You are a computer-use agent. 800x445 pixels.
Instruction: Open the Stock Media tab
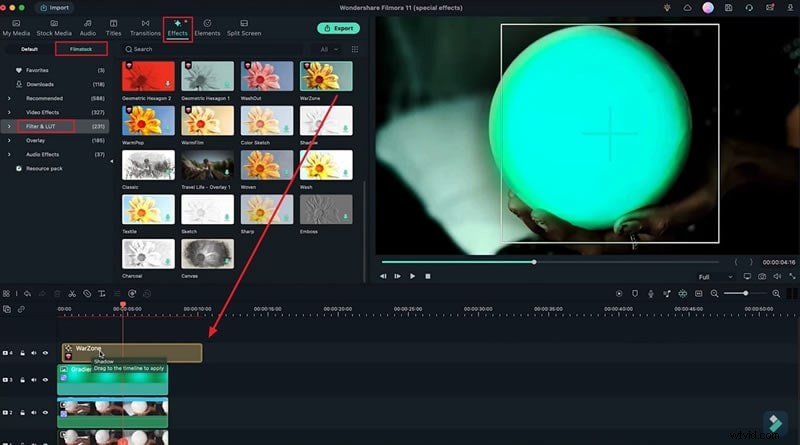tap(54, 28)
